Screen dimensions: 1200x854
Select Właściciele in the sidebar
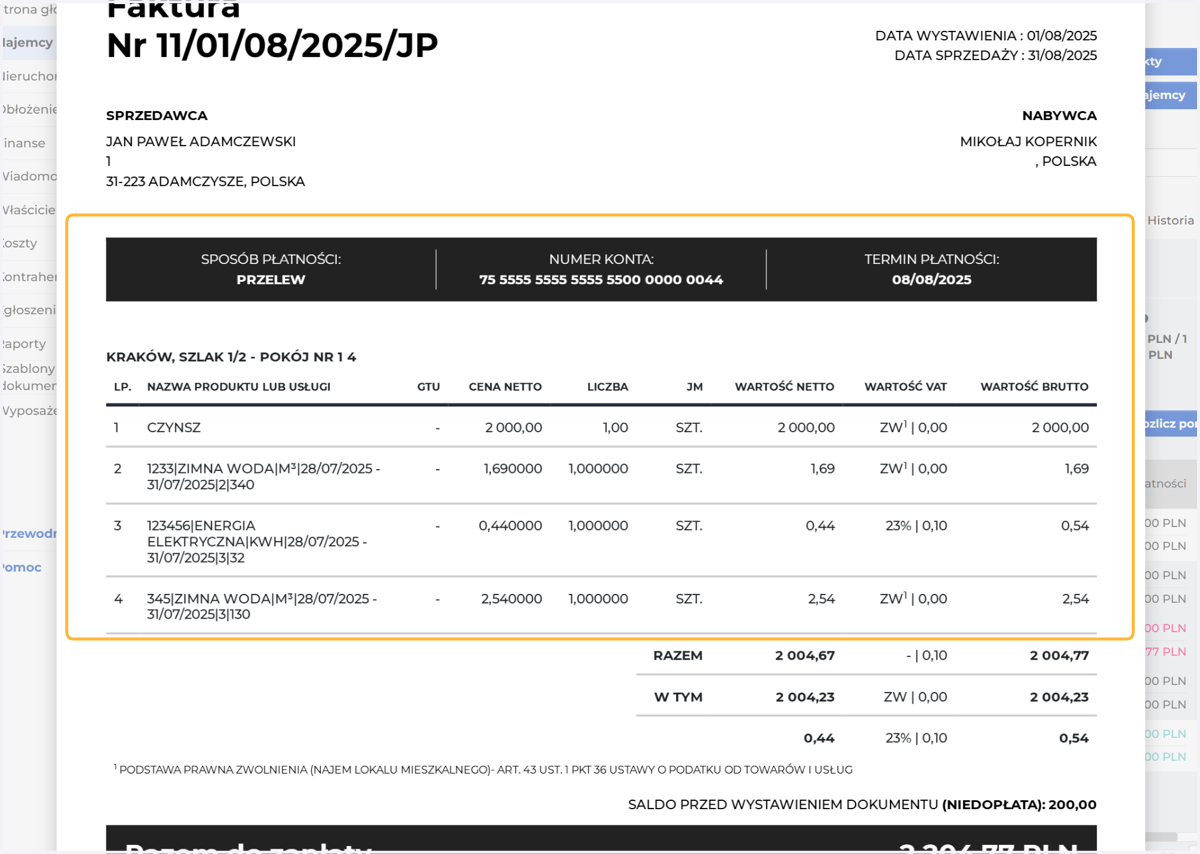pyautogui.click(x=29, y=210)
